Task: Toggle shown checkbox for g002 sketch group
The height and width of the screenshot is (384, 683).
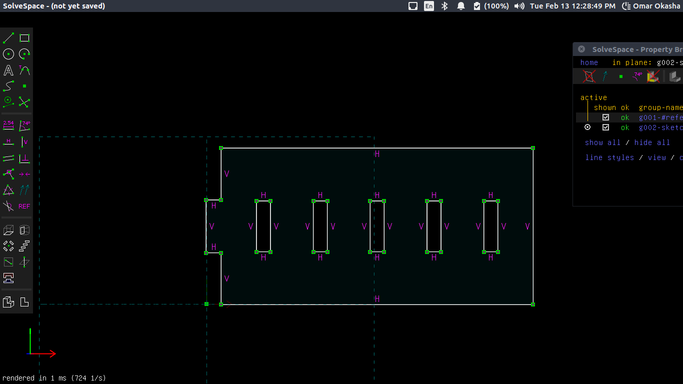Action: (x=605, y=128)
